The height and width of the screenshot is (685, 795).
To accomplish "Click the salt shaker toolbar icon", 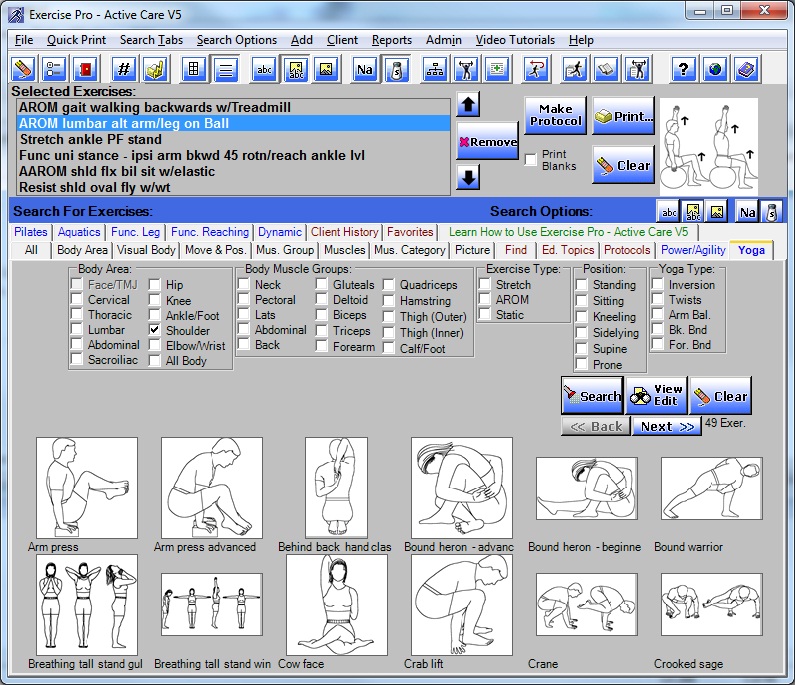I will click(x=396, y=69).
